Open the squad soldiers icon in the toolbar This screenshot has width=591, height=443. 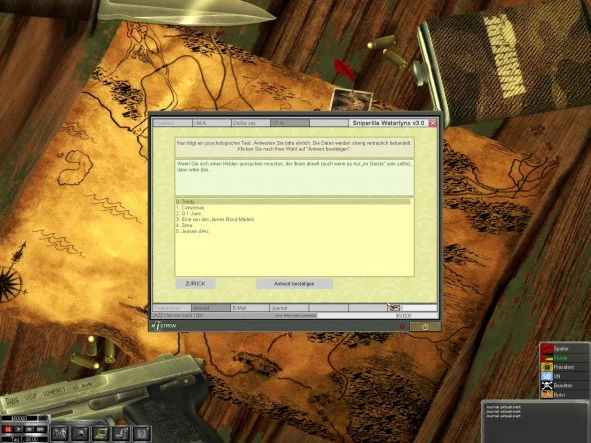click(x=60, y=433)
